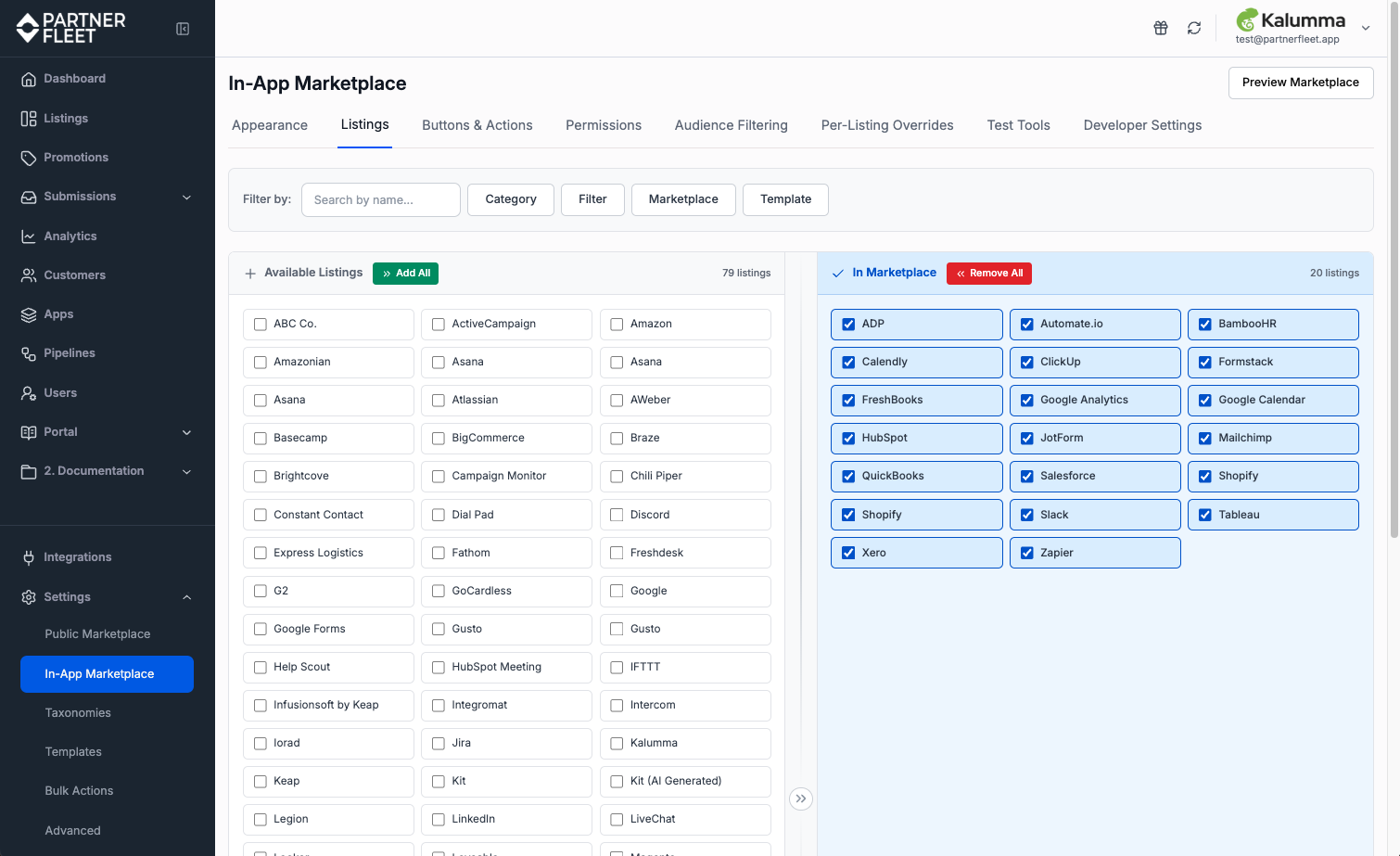
Task: Check the ABC Co. listing checkbox
Action: (261, 325)
